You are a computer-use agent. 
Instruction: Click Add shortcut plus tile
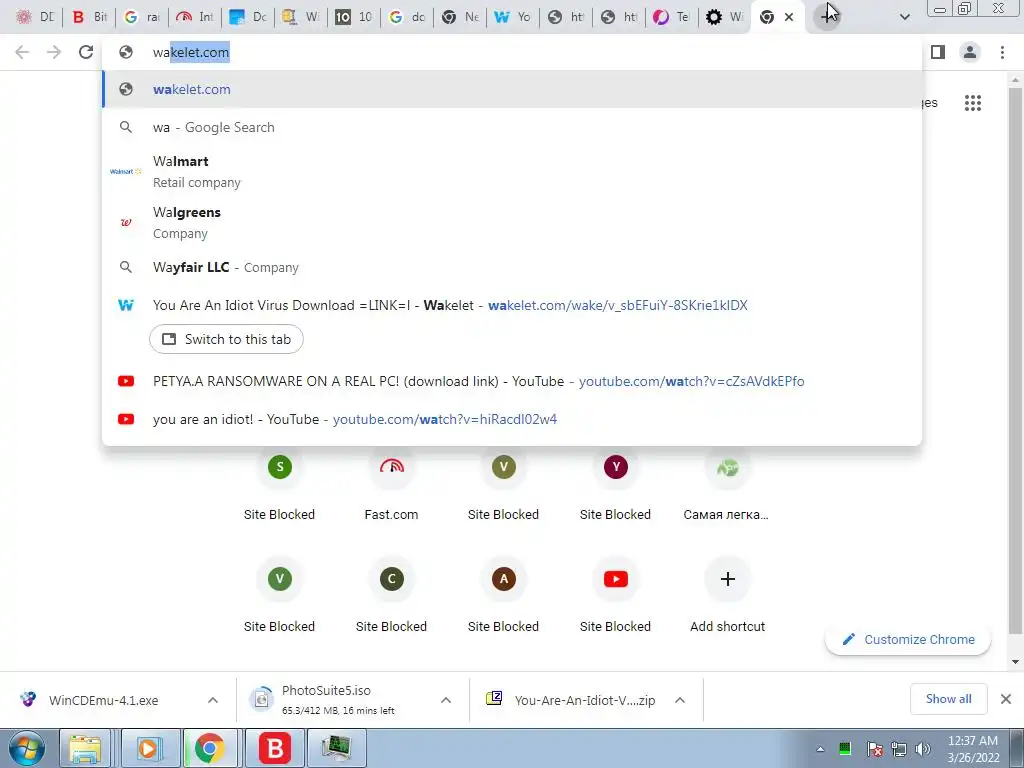click(x=727, y=596)
